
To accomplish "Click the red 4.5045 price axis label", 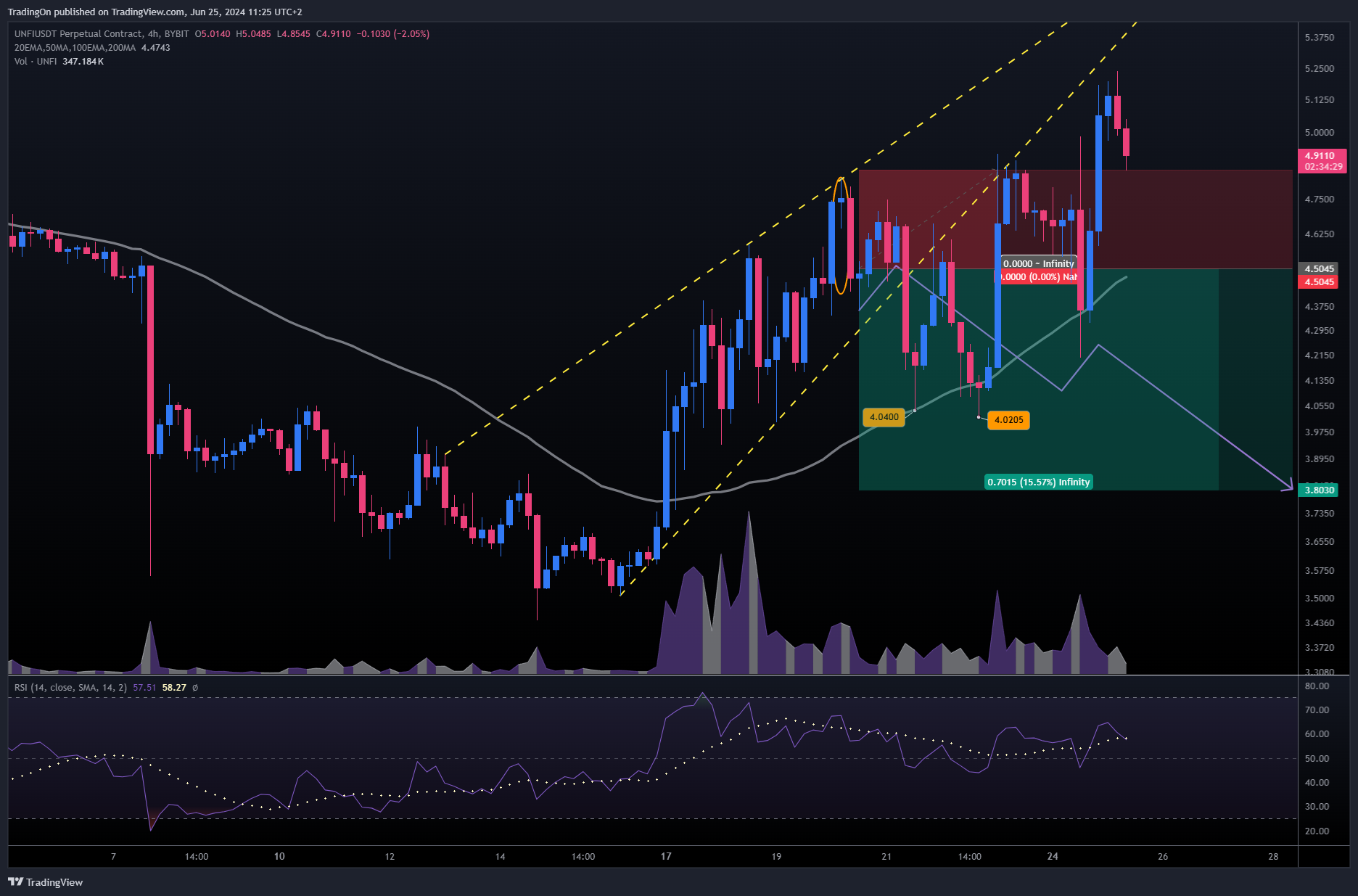I will point(1320,281).
